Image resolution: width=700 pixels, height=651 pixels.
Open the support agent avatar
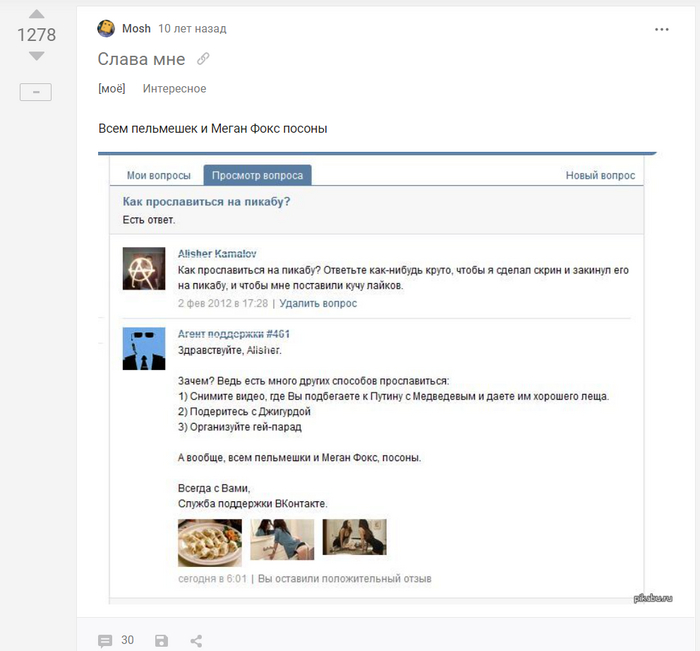[144, 349]
